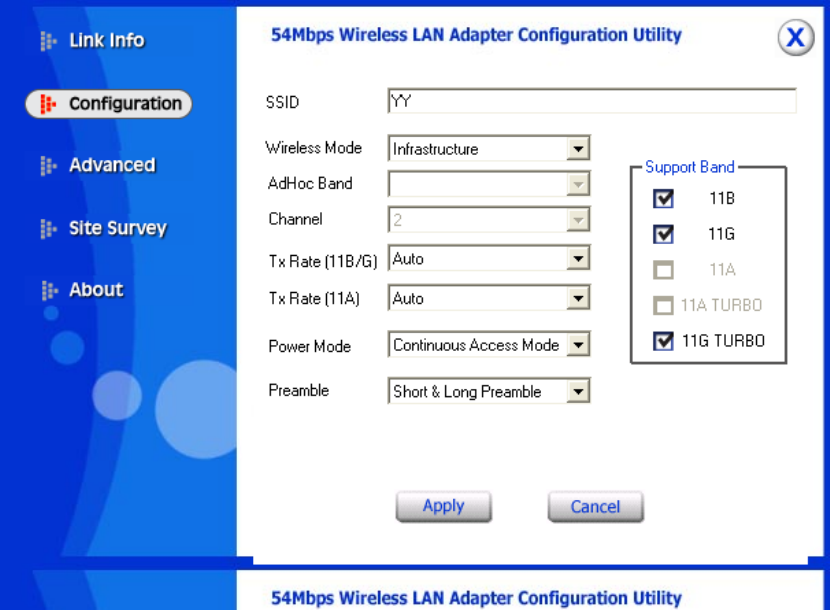This screenshot has width=830, height=610.
Task: Click the Channel label
Action: 295,219
